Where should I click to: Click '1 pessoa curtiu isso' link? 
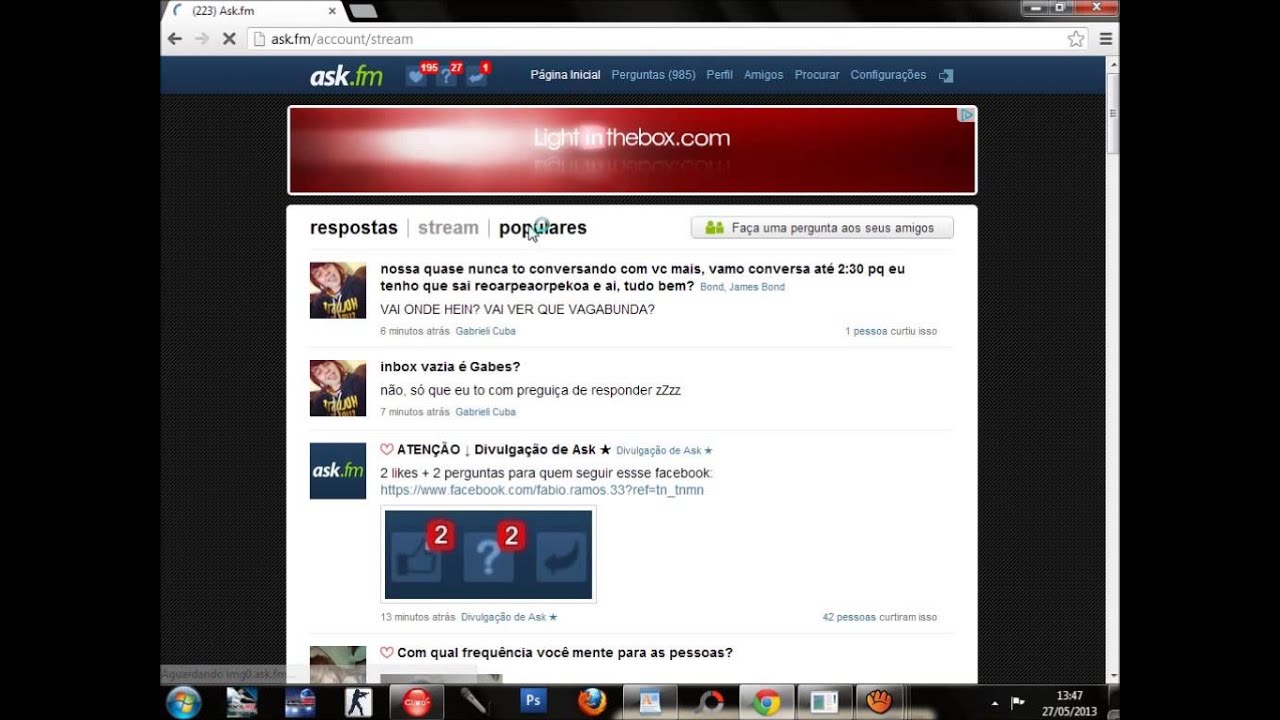(x=891, y=331)
